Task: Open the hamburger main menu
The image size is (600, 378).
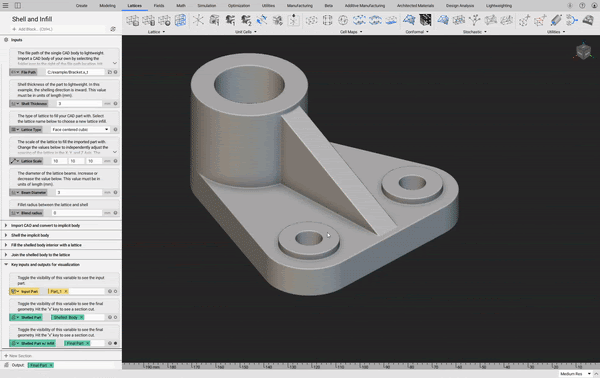Action: pos(5,5)
